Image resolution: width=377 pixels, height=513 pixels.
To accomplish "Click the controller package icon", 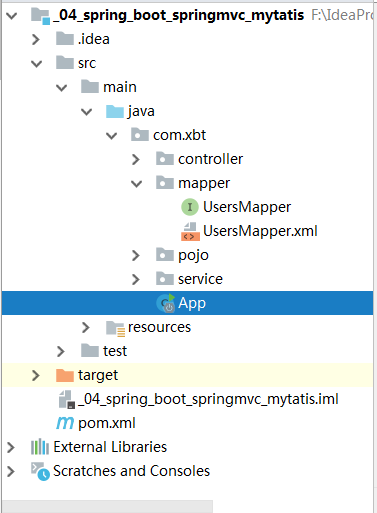I will click(x=165, y=159).
